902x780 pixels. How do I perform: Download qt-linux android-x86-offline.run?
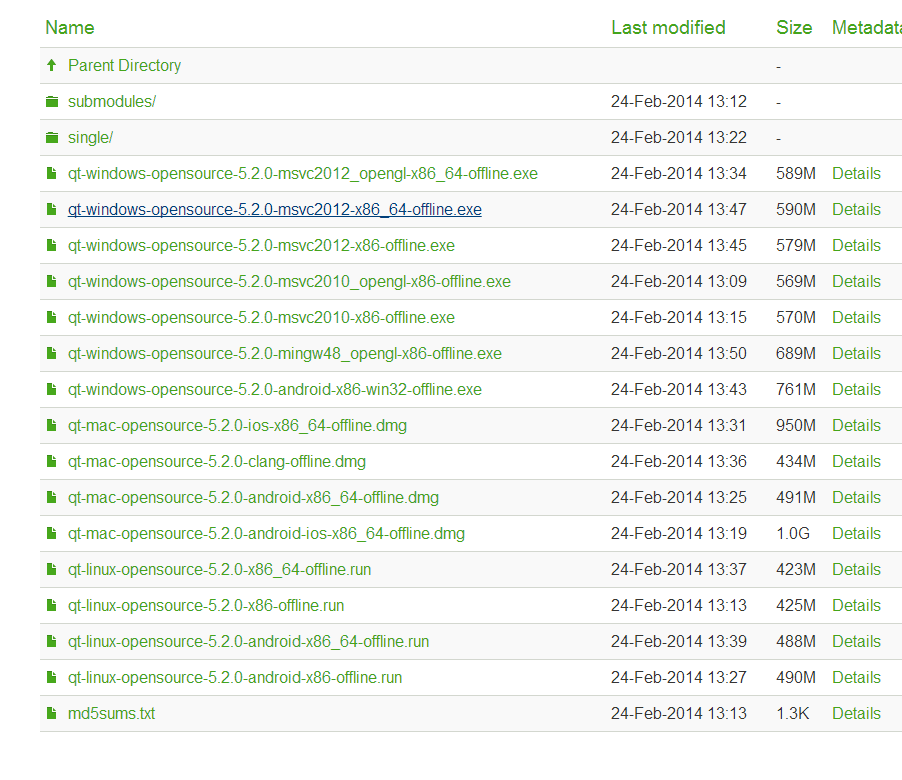pos(235,678)
